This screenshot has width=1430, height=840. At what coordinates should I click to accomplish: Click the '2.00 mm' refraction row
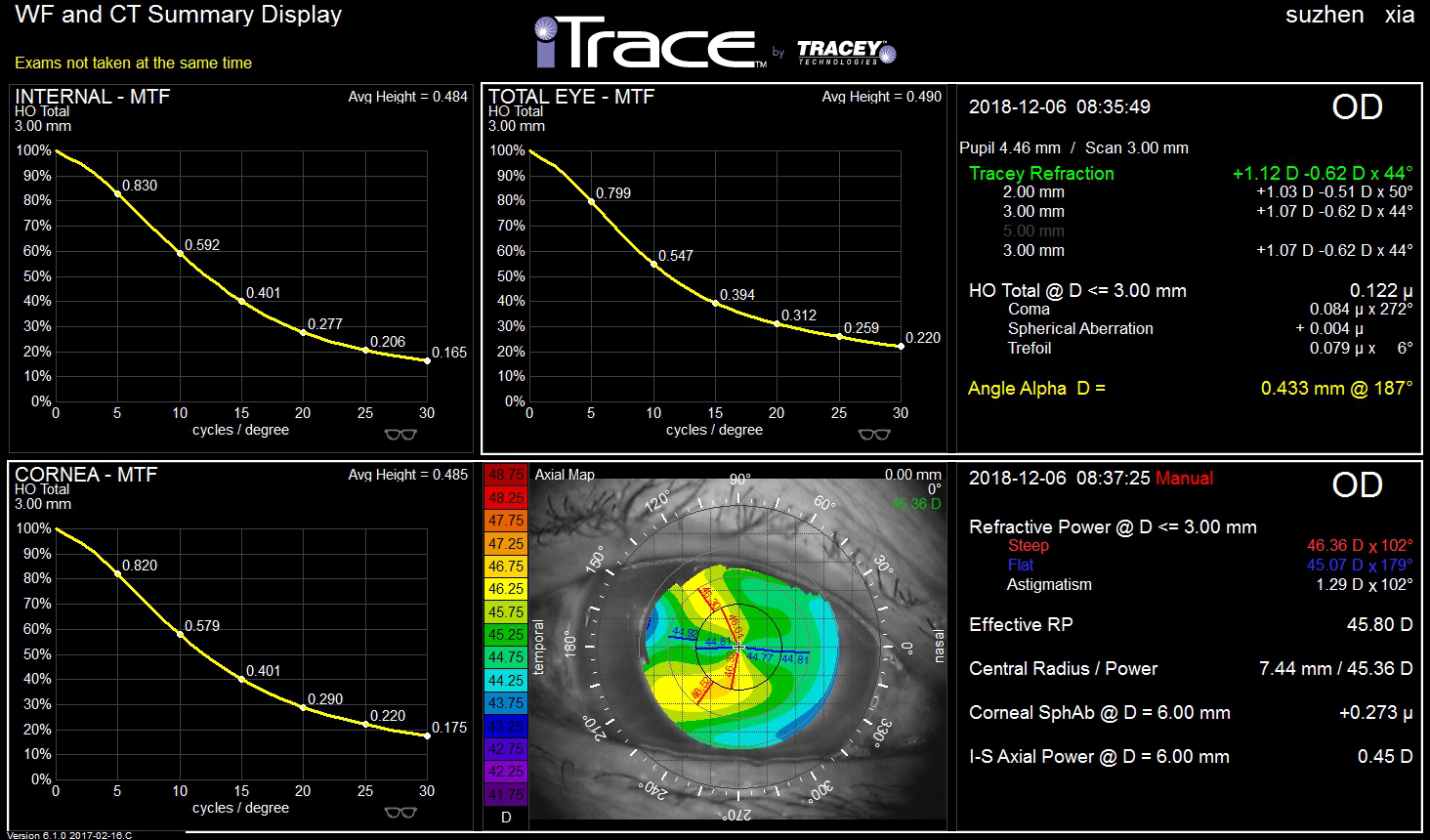pos(1207,192)
